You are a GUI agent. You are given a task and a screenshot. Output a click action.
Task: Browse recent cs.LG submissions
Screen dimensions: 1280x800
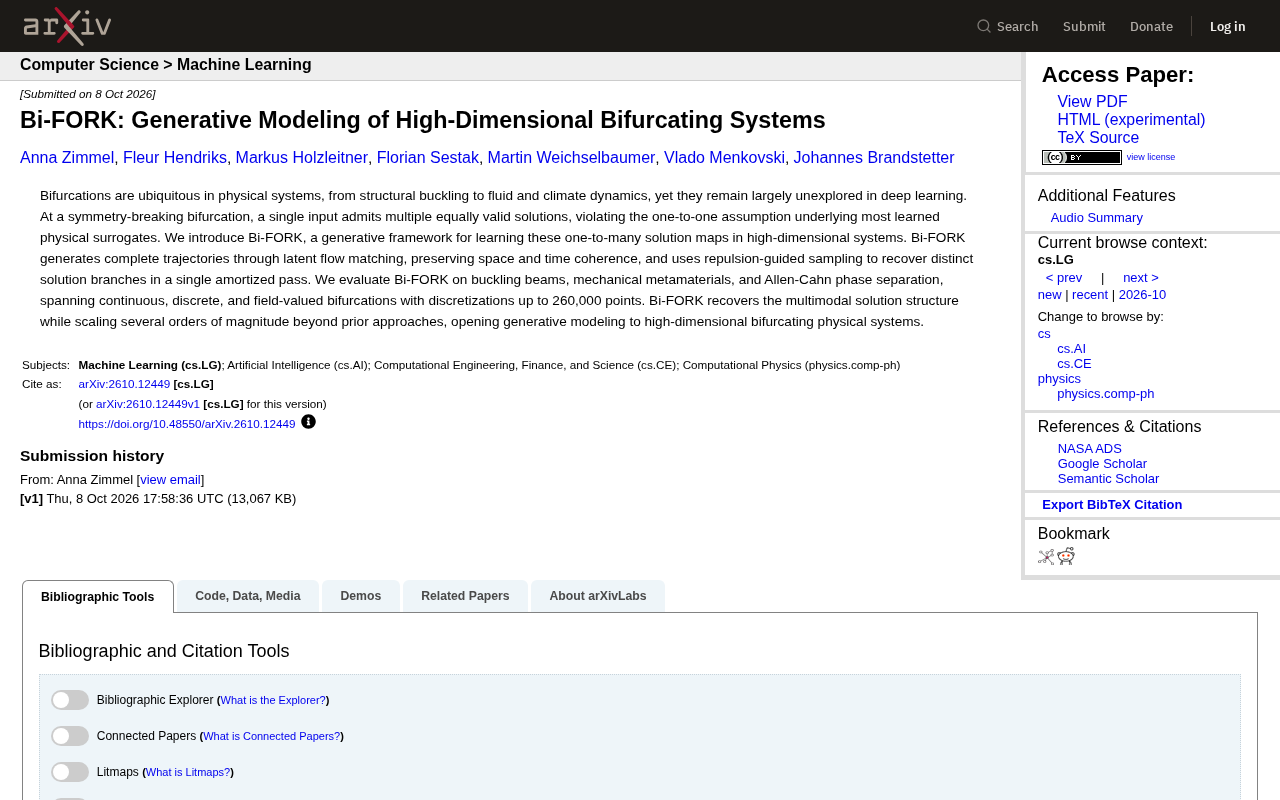click(1090, 295)
